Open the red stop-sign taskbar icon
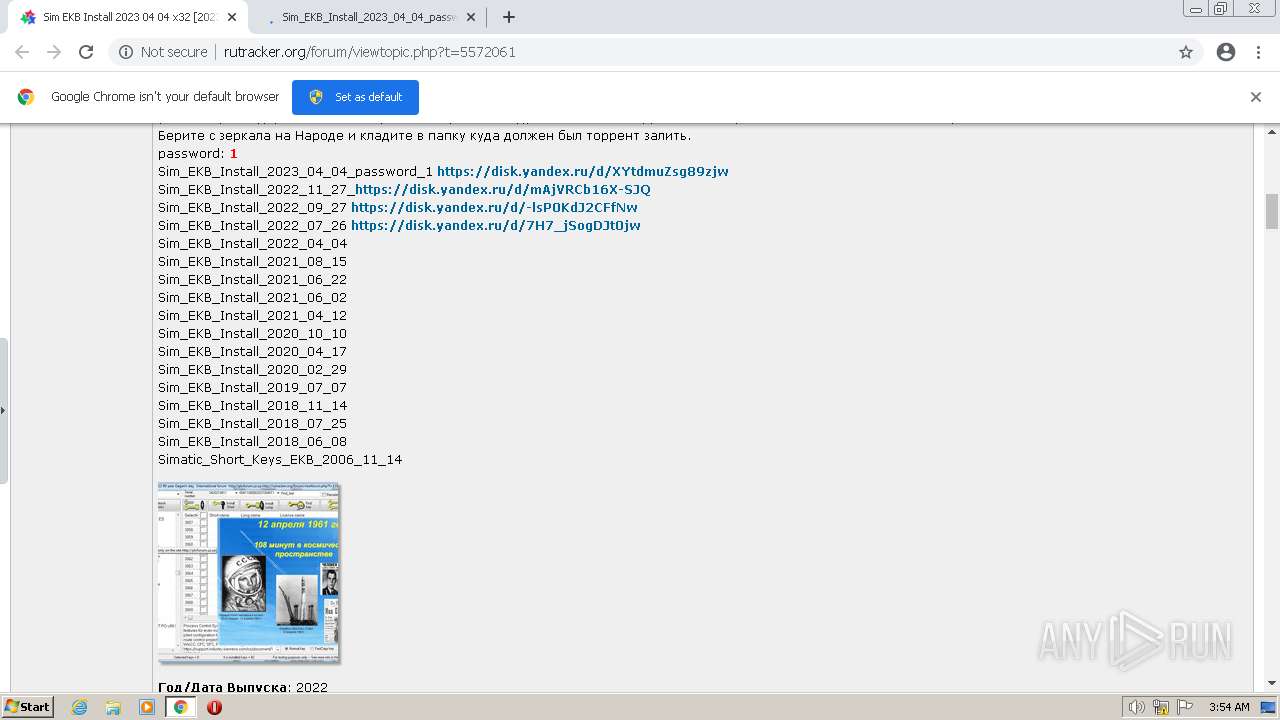The width and height of the screenshot is (1280, 720). (x=214, y=707)
